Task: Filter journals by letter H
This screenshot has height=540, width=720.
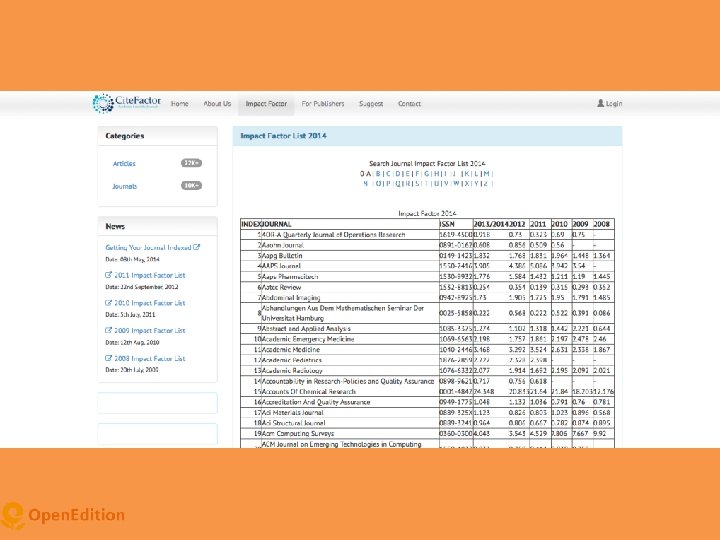Action: pyautogui.click(x=437, y=174)
